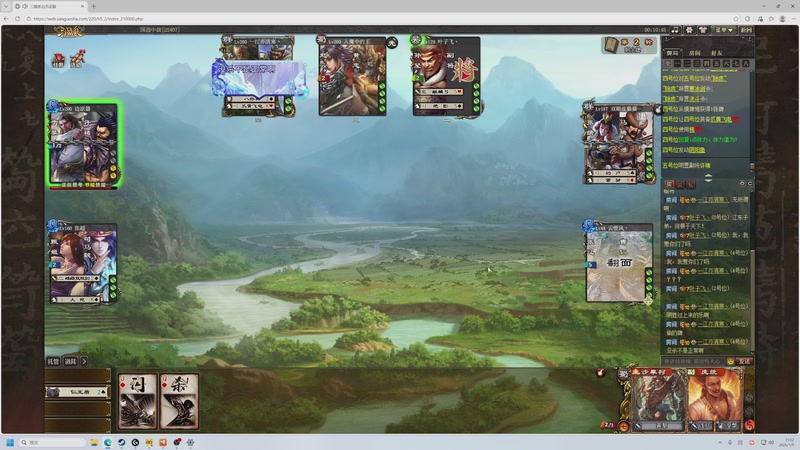800x450 pixels.
Task: Activate the skill under 沙摩柯 portrait
Action: click(661, 426)
